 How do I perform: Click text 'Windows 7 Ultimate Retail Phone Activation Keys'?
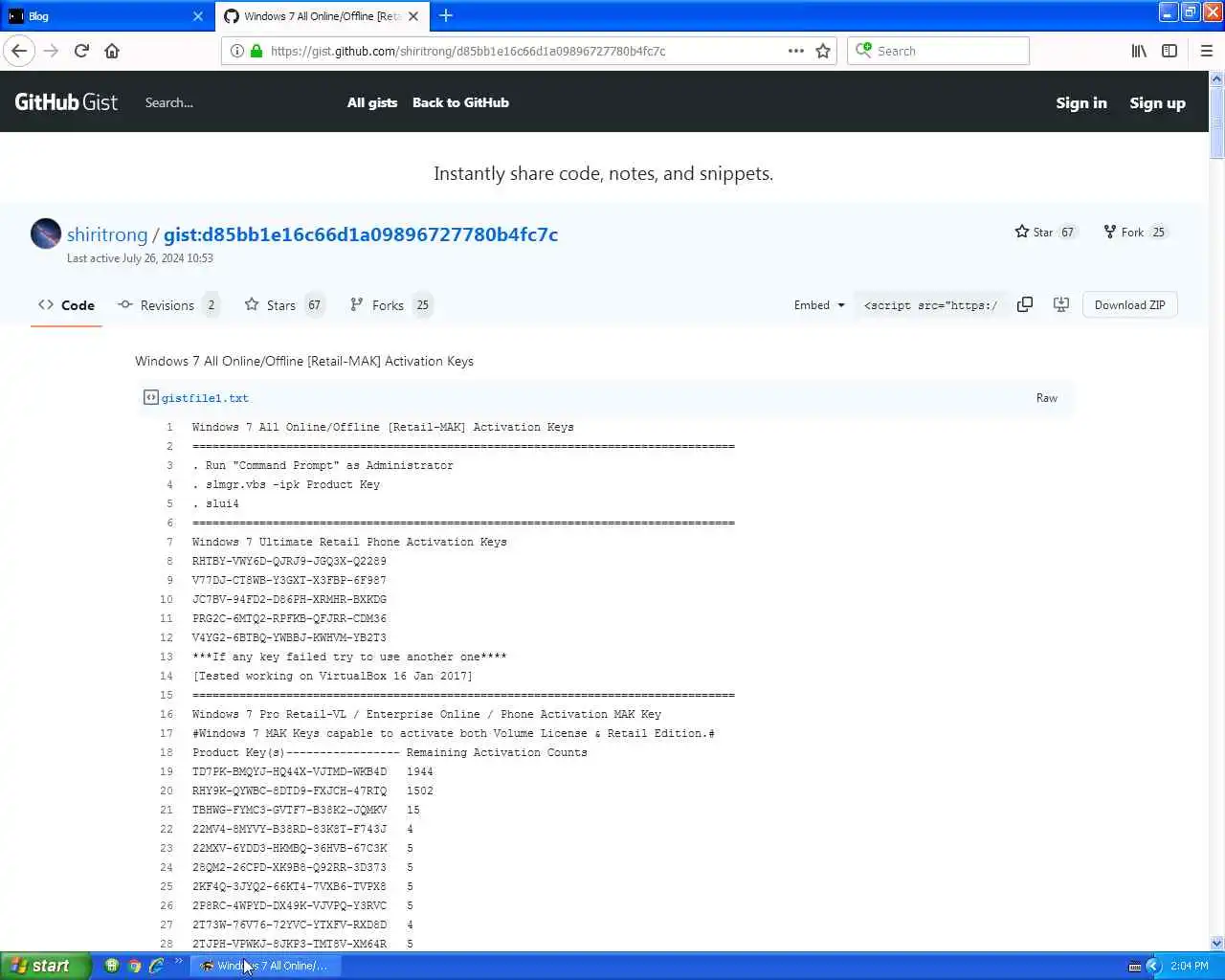point(349,542)
